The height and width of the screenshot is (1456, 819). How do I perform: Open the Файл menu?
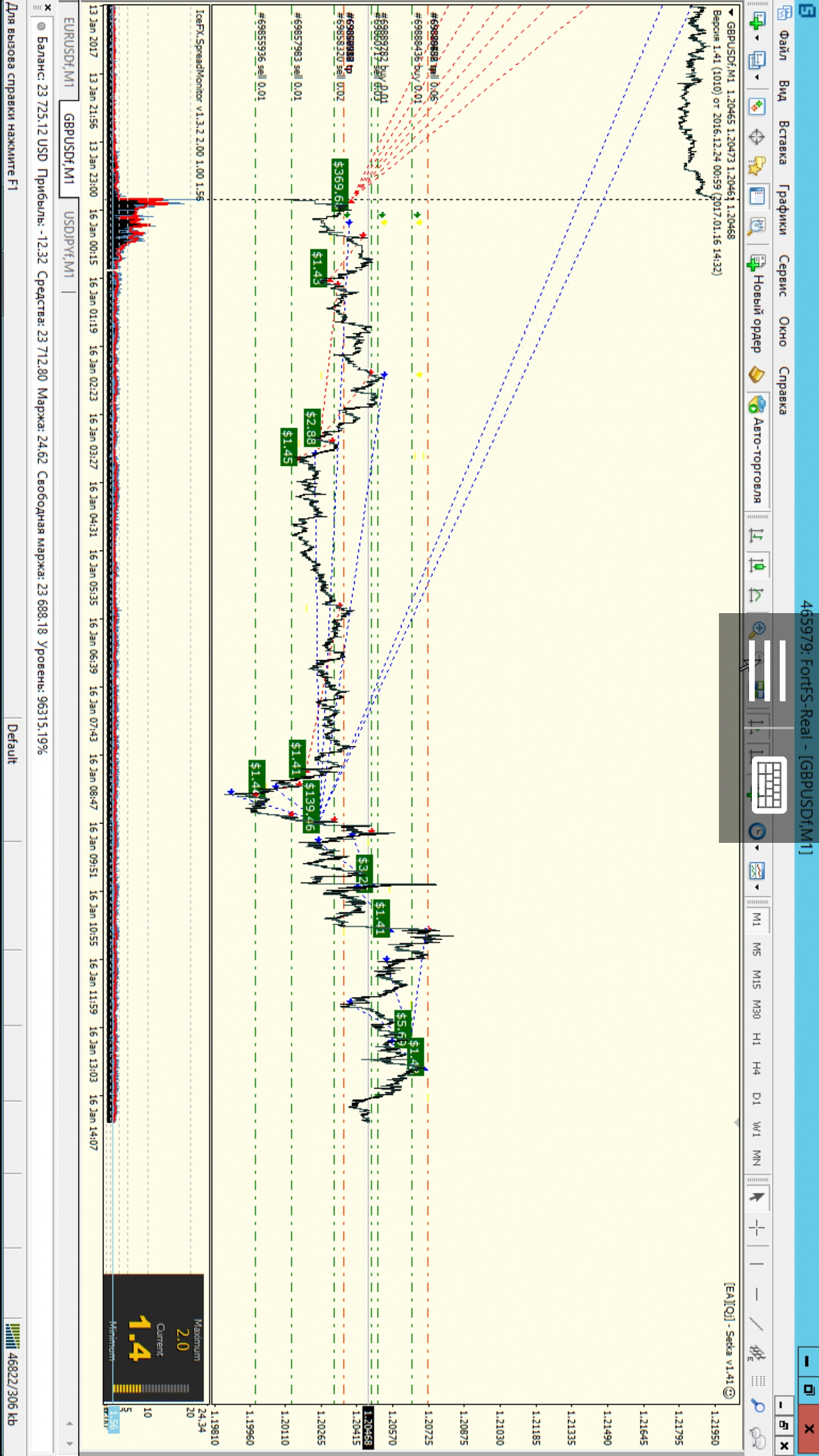click(x=784, y=45)
